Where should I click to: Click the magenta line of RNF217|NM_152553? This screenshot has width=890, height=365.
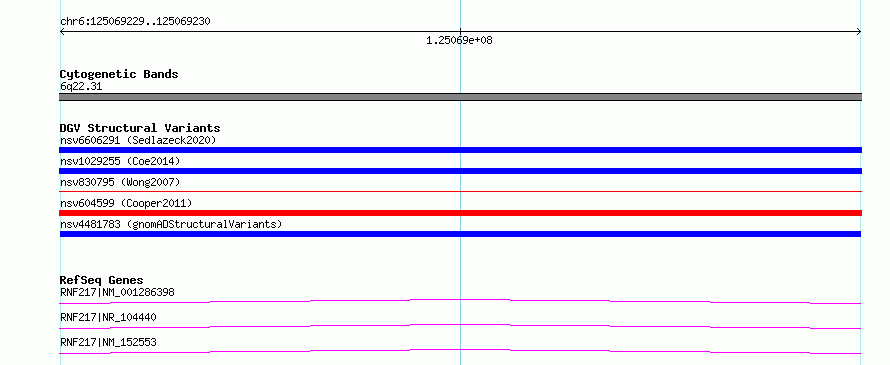460,351
